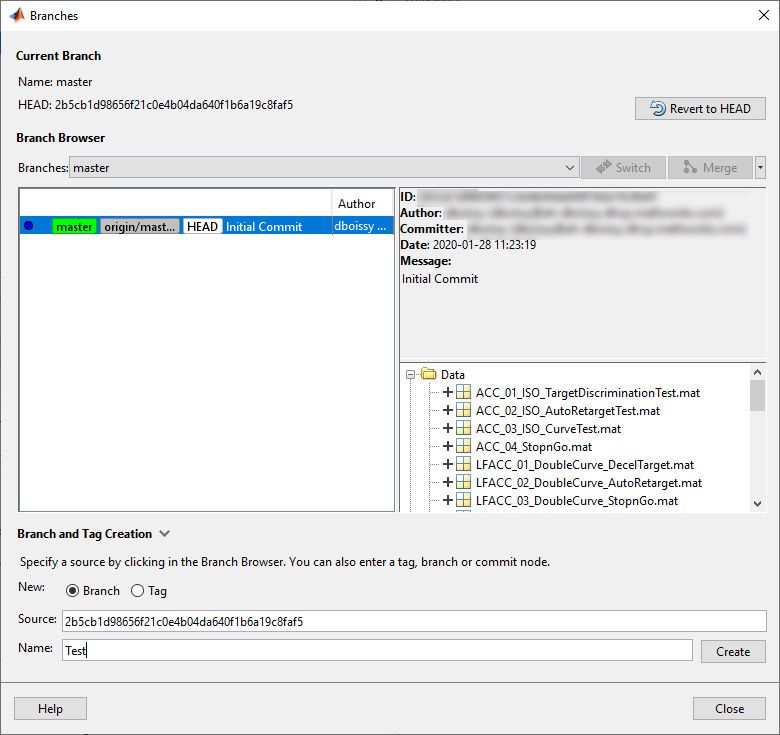Image resolution: width=780 pixels, height=735 pixels.
Task: Collapse the Branch and Tag Creation section
Action: click(164, 534)
